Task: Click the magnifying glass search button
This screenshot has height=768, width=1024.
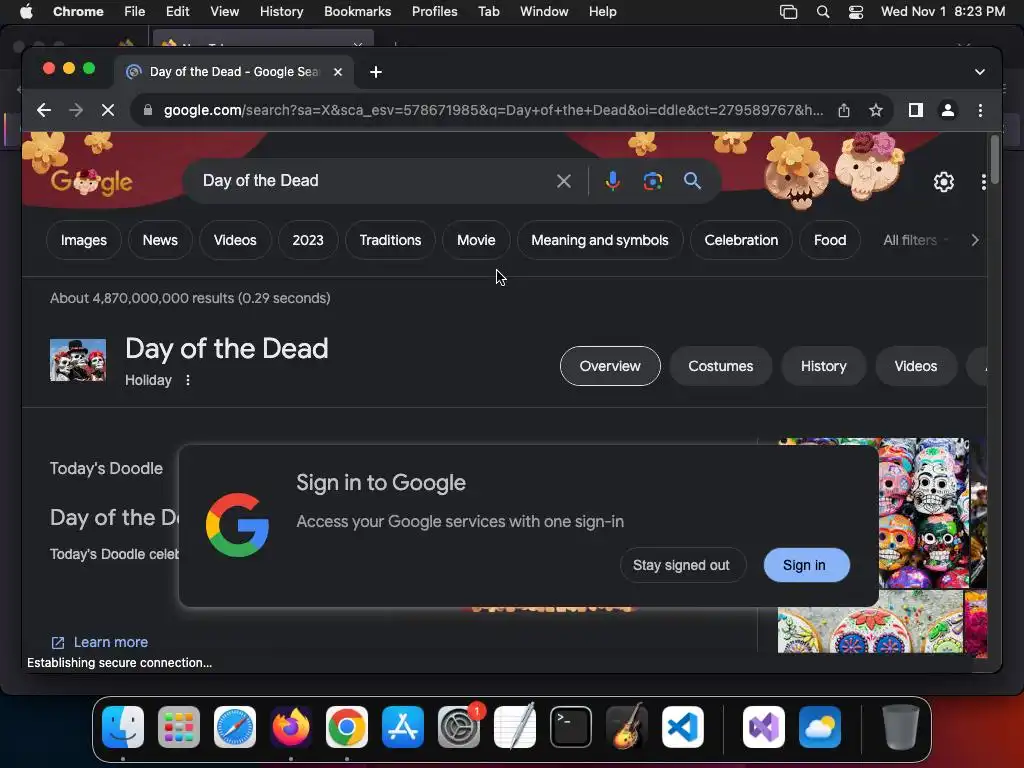Action: (x=692, y=181)
